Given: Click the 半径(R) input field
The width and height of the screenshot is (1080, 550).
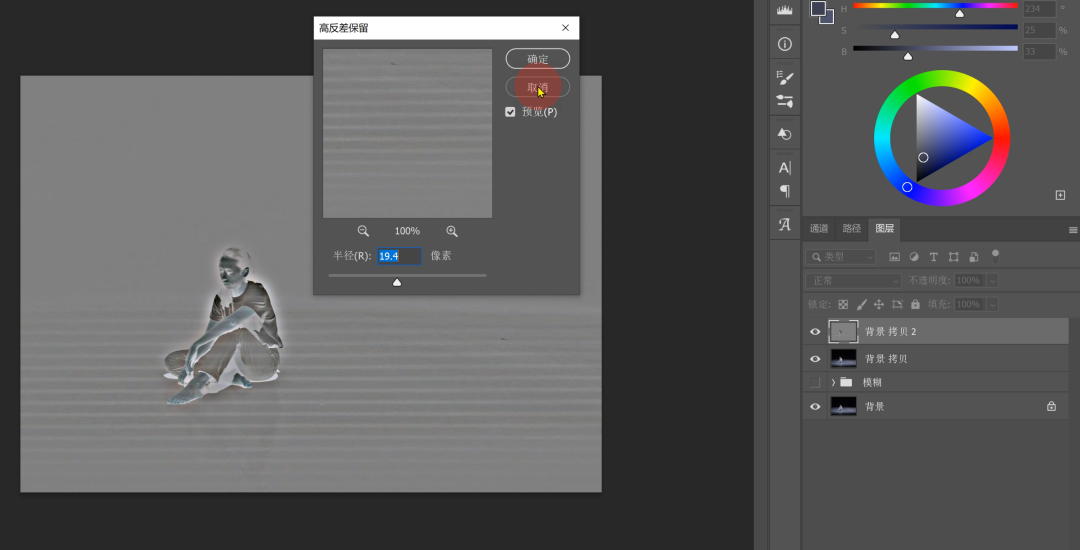Looking at the screenshot, I should point(399,256).
